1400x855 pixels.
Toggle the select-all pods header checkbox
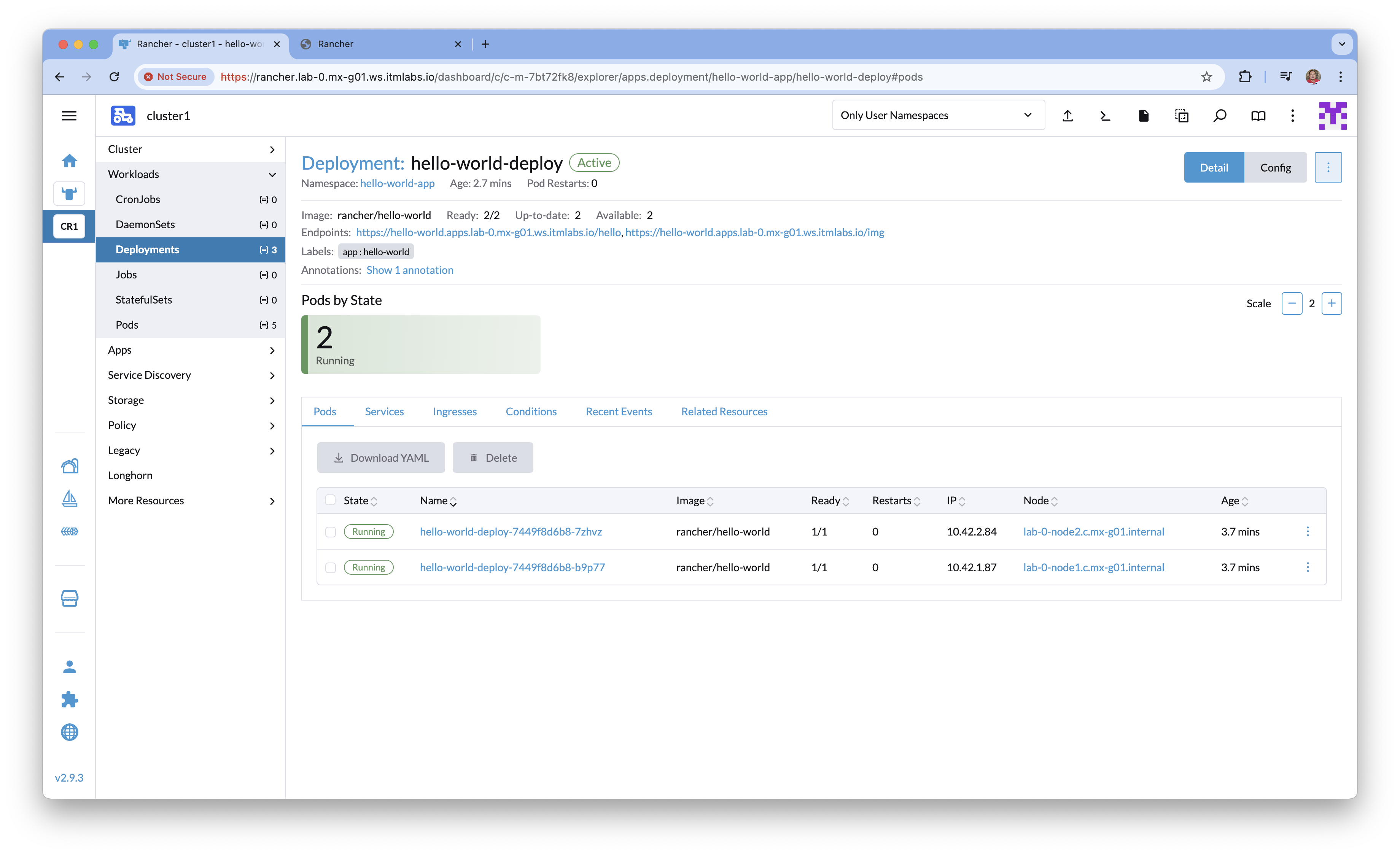pyautogui.click(x=330, y=500)
